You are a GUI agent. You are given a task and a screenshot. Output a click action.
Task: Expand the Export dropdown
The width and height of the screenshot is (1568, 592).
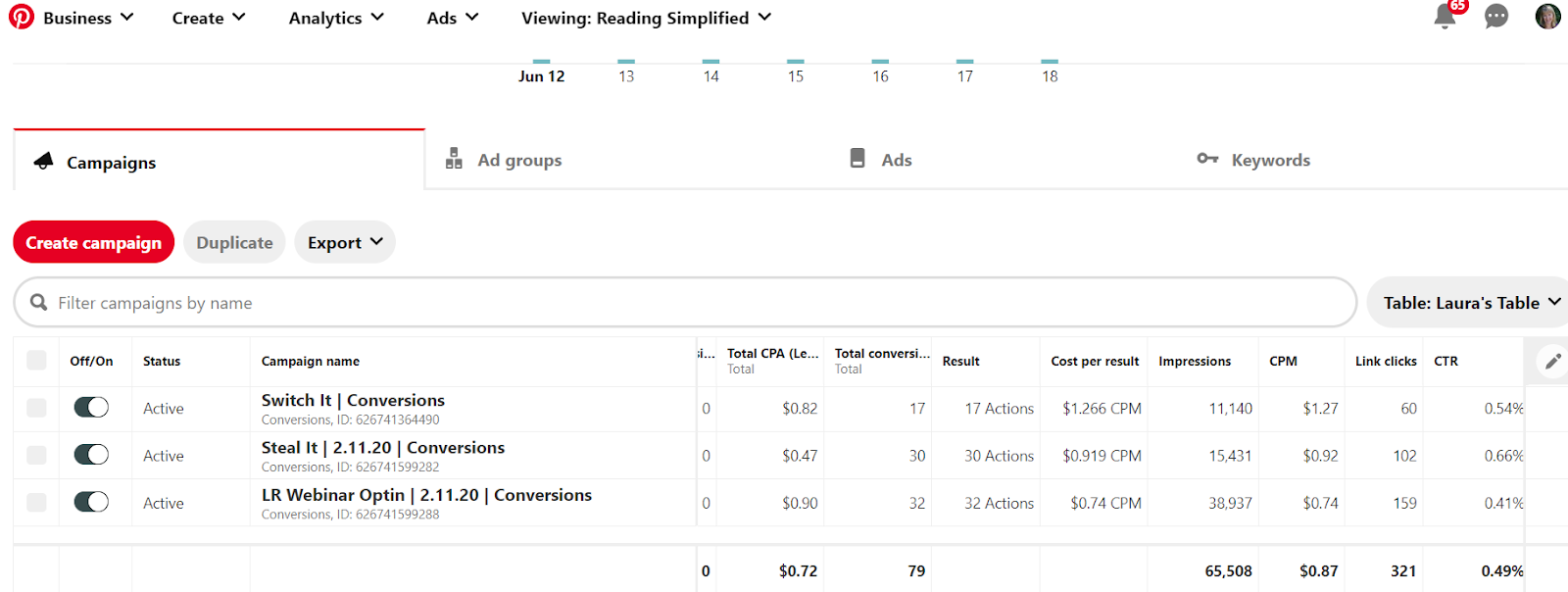(344, 243)
